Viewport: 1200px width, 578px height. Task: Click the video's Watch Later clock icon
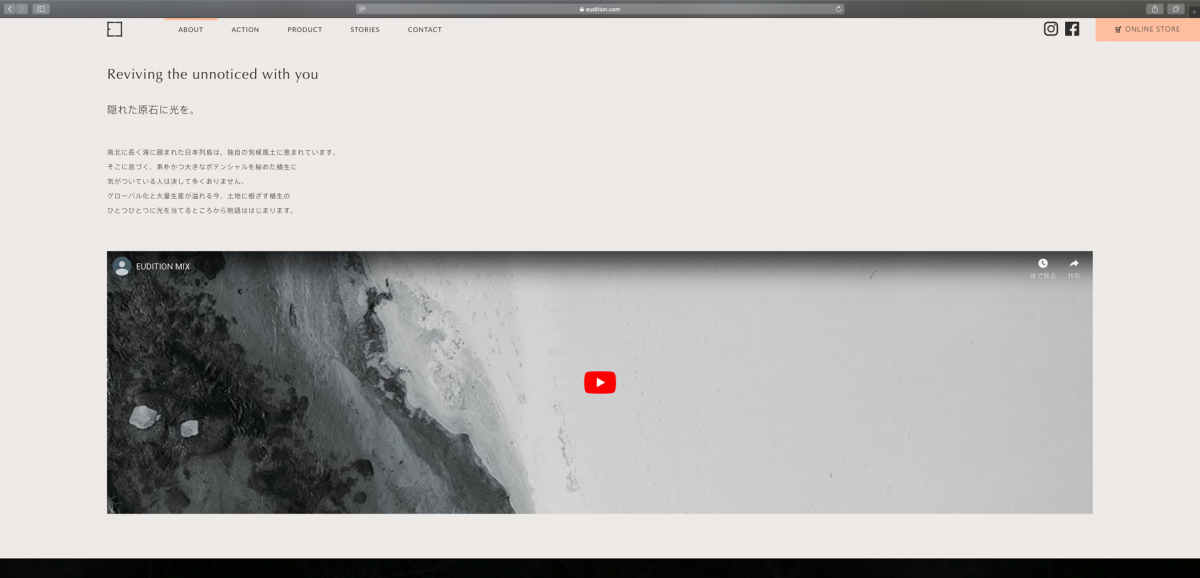[x=1043, y=264]
